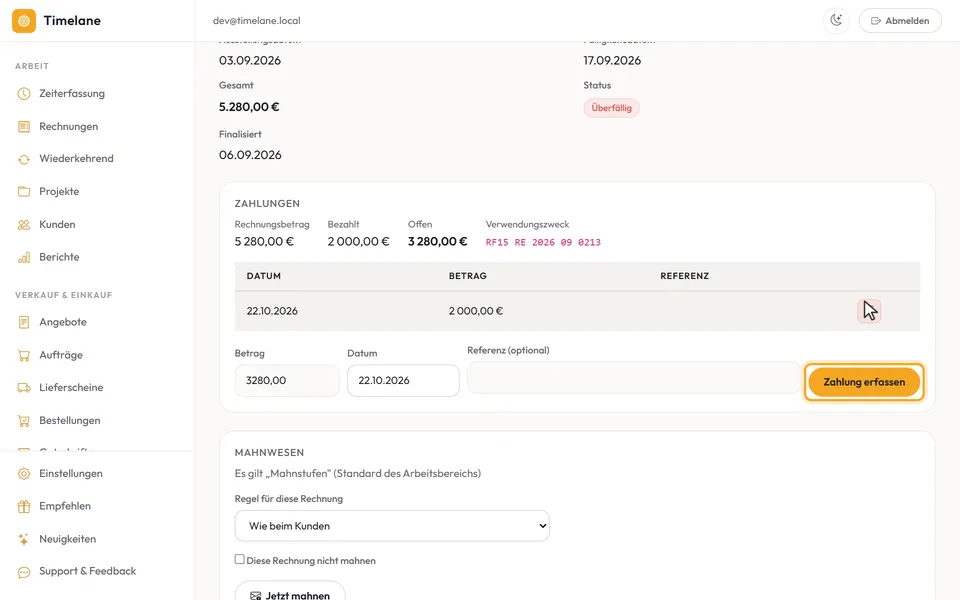Click the REFERENZ column header
The height and width of the screenshot is (600, 960).
(684, 276)
